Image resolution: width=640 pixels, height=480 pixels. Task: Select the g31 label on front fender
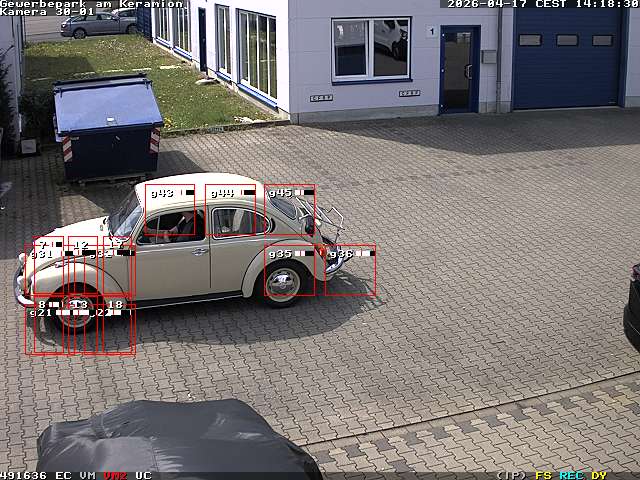tap(41, 254)
